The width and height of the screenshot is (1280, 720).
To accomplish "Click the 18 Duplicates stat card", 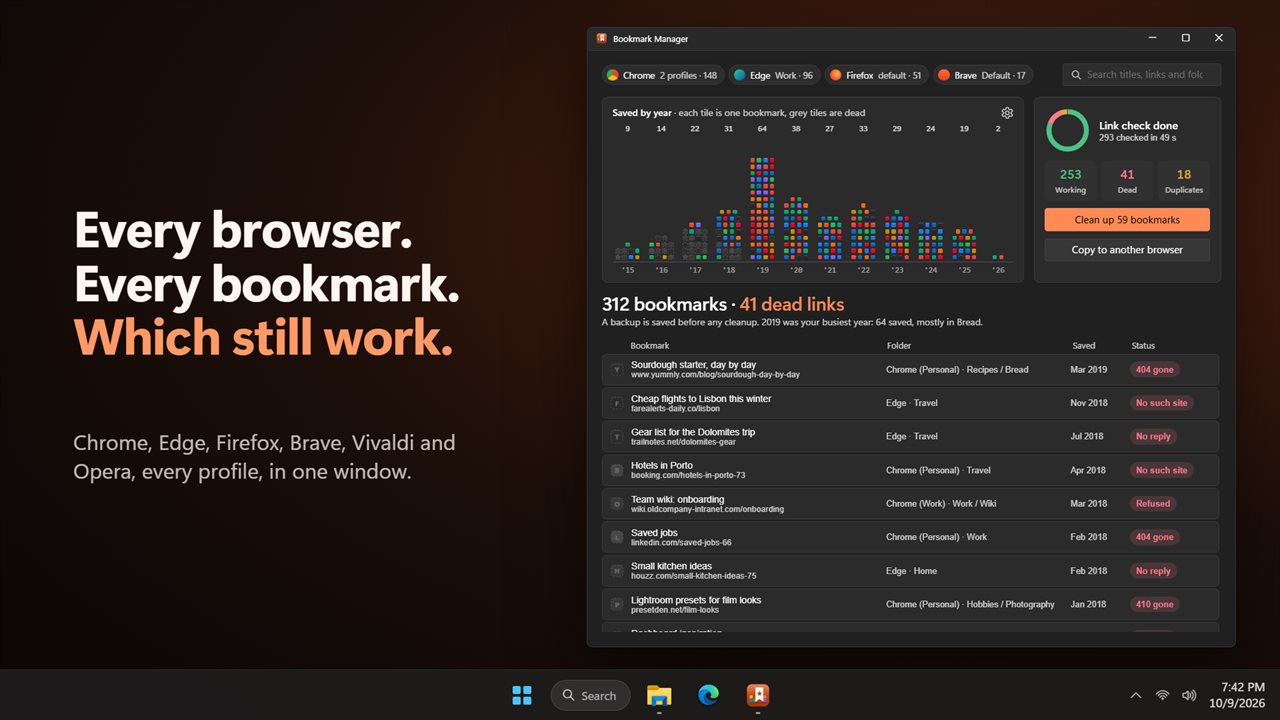I will (1184, 180).
